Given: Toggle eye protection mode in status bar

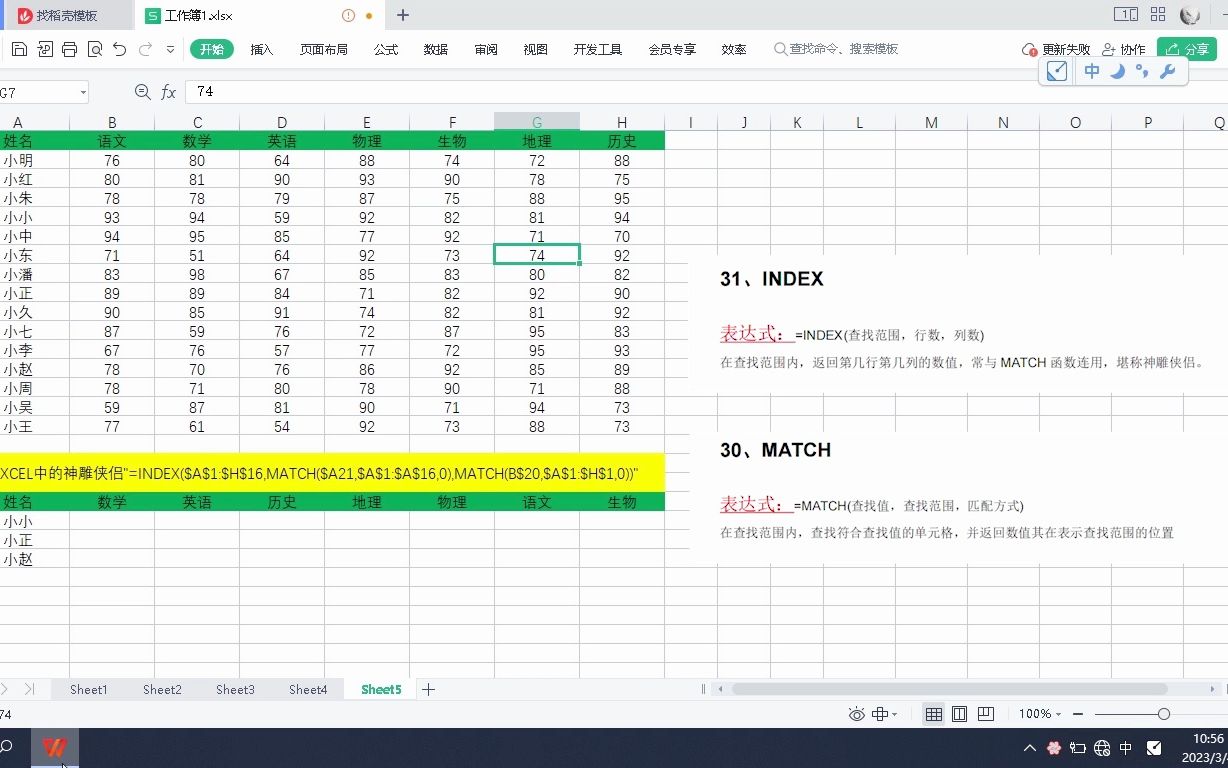Looking at the screenshot, I should click(x=857, y=714).
